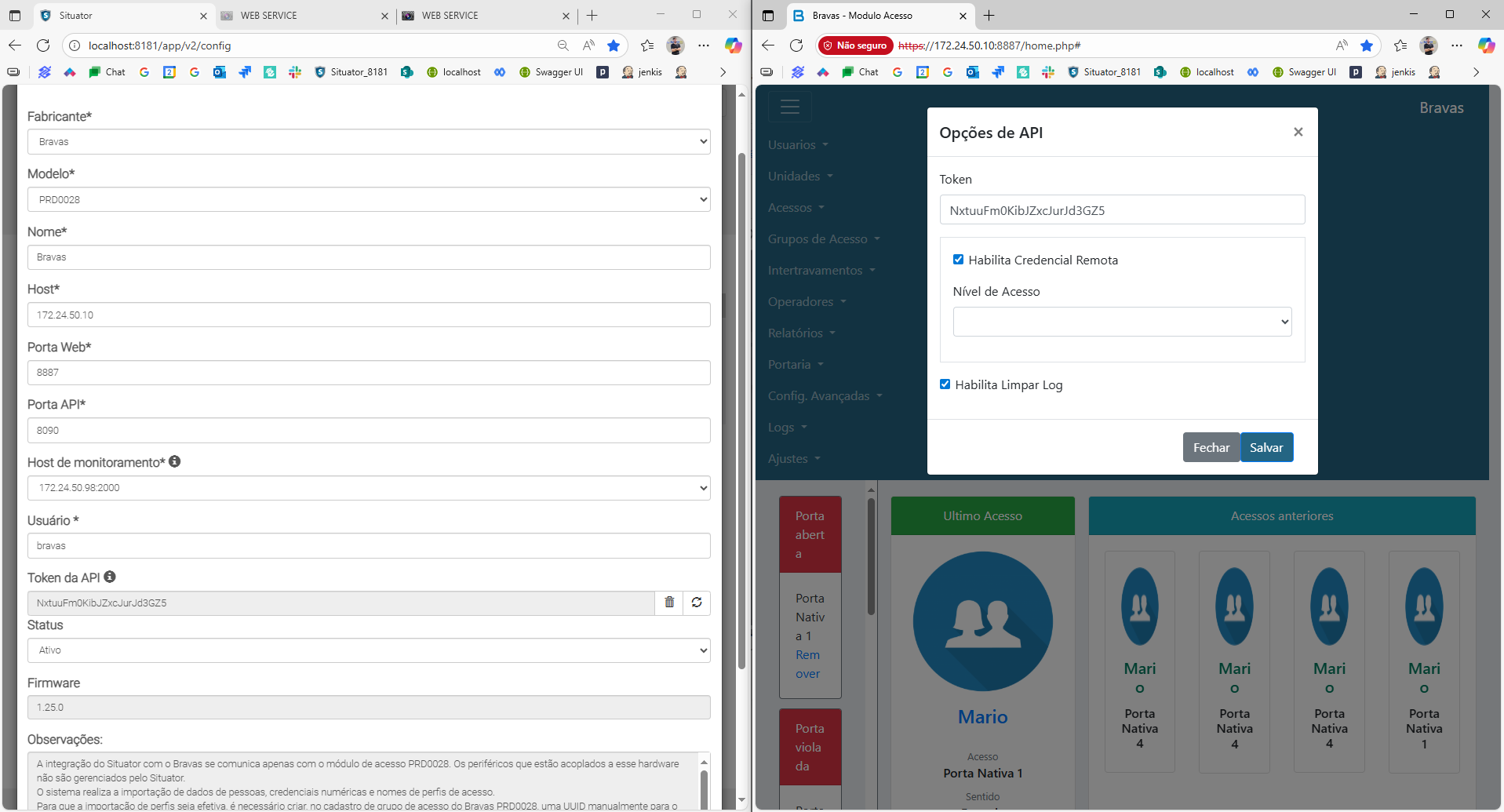Click the Token input field in dialog
The image size is (1504, 812).
(x=1122, y=210)
